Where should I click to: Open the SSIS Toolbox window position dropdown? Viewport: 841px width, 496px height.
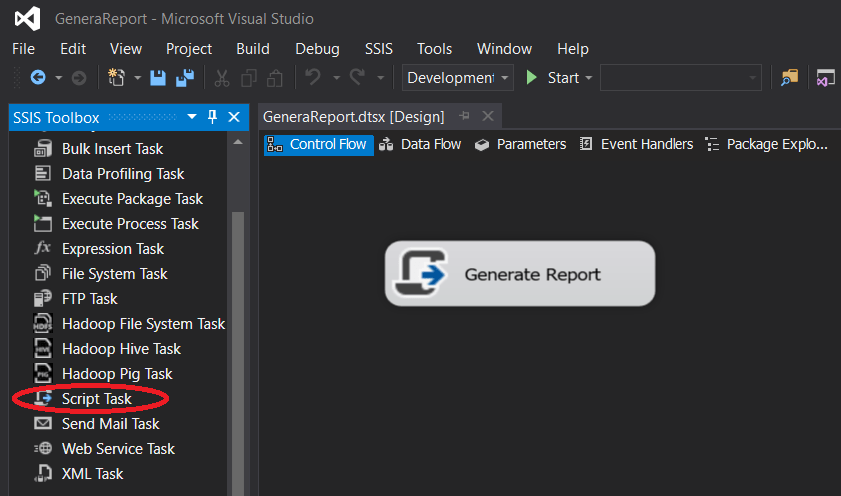coord(191,116)
